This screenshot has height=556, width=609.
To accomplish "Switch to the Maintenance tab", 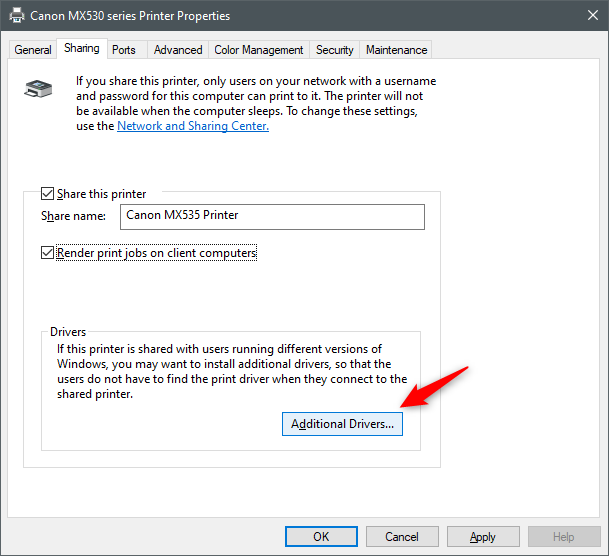I will point(396,50).
